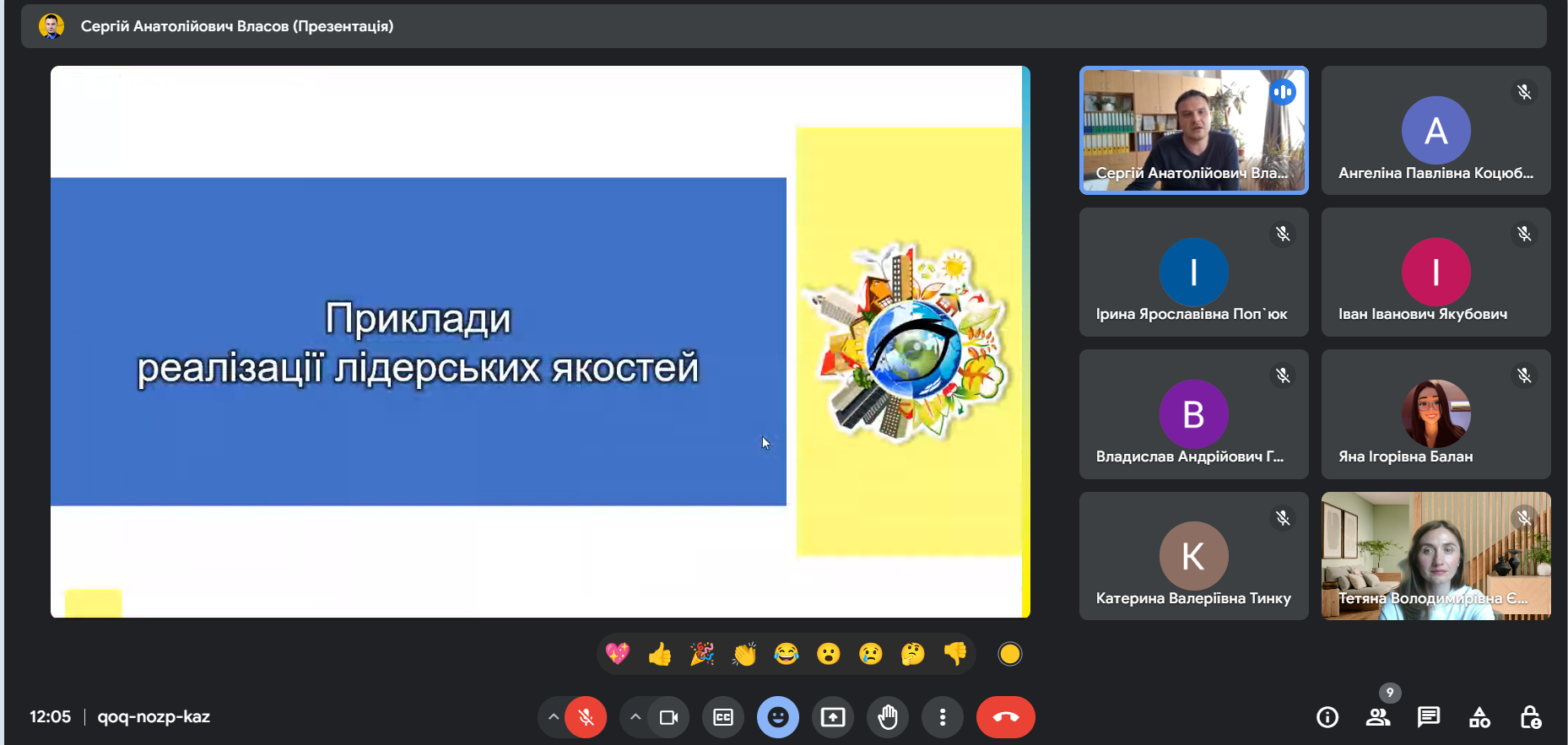
Task: Toggle closed captions
Action: point(723,717)
